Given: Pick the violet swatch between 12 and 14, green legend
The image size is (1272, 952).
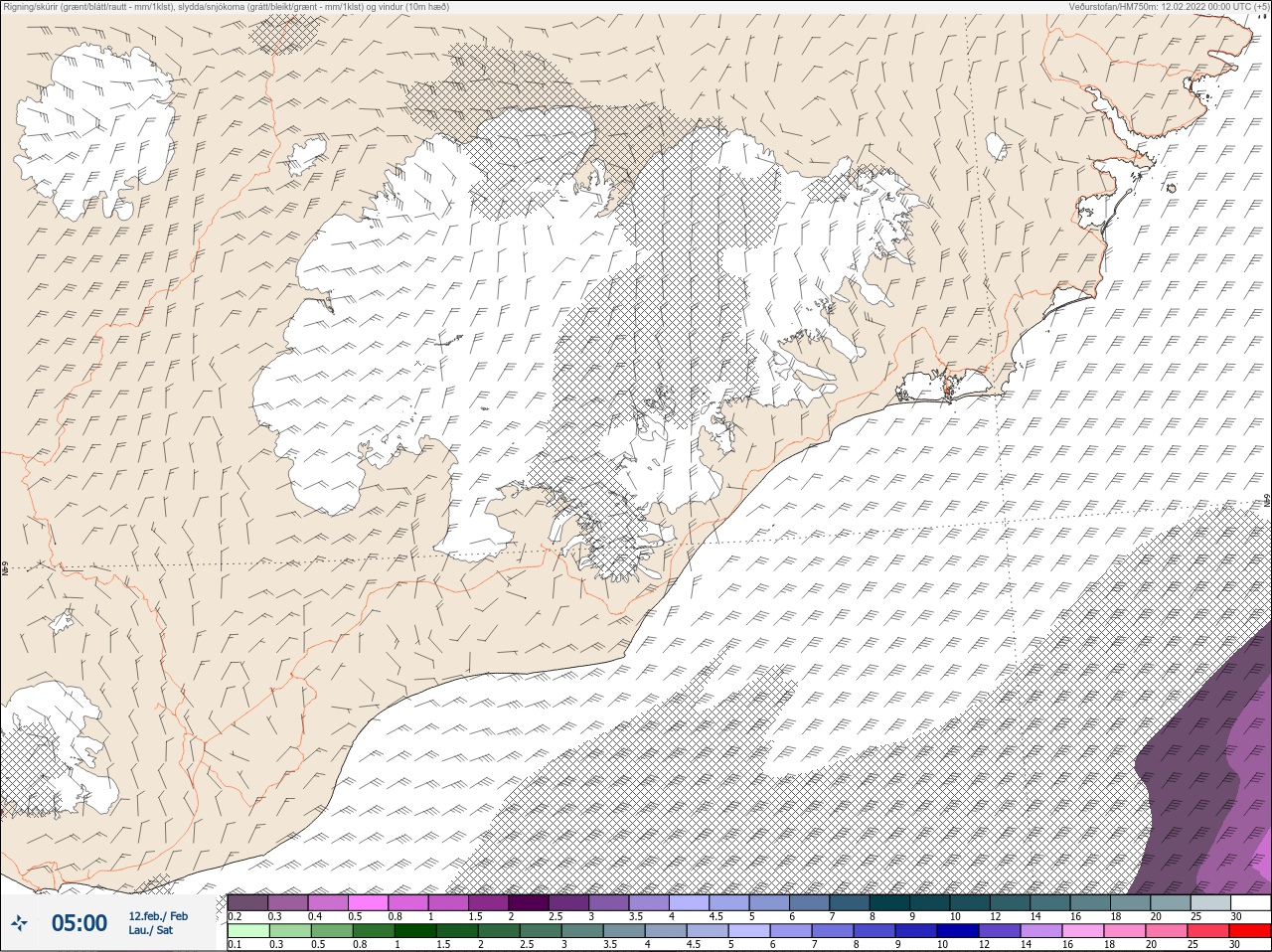Looking at the screenshot, I should (x=1000, y=932).
